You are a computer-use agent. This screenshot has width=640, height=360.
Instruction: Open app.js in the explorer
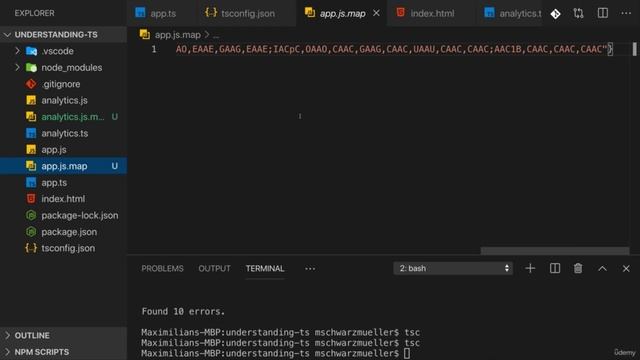point(63,150)
